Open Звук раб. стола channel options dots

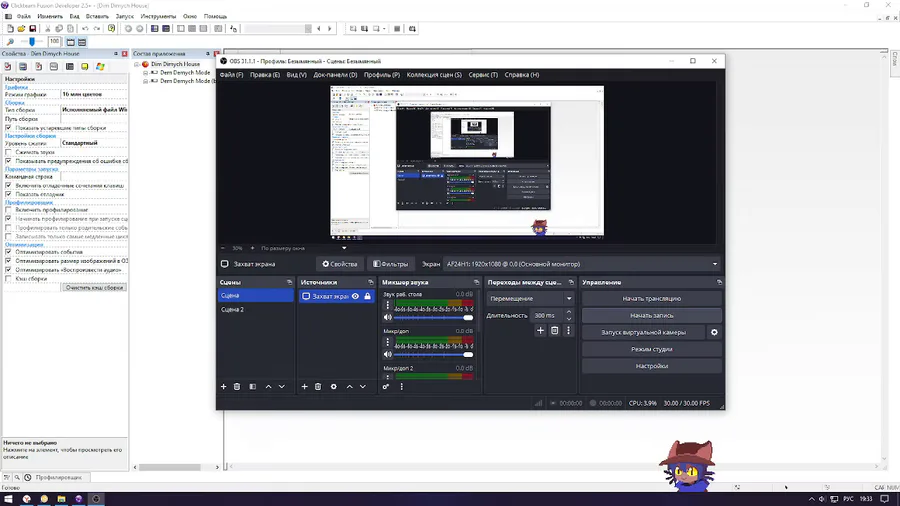[387, 305]
